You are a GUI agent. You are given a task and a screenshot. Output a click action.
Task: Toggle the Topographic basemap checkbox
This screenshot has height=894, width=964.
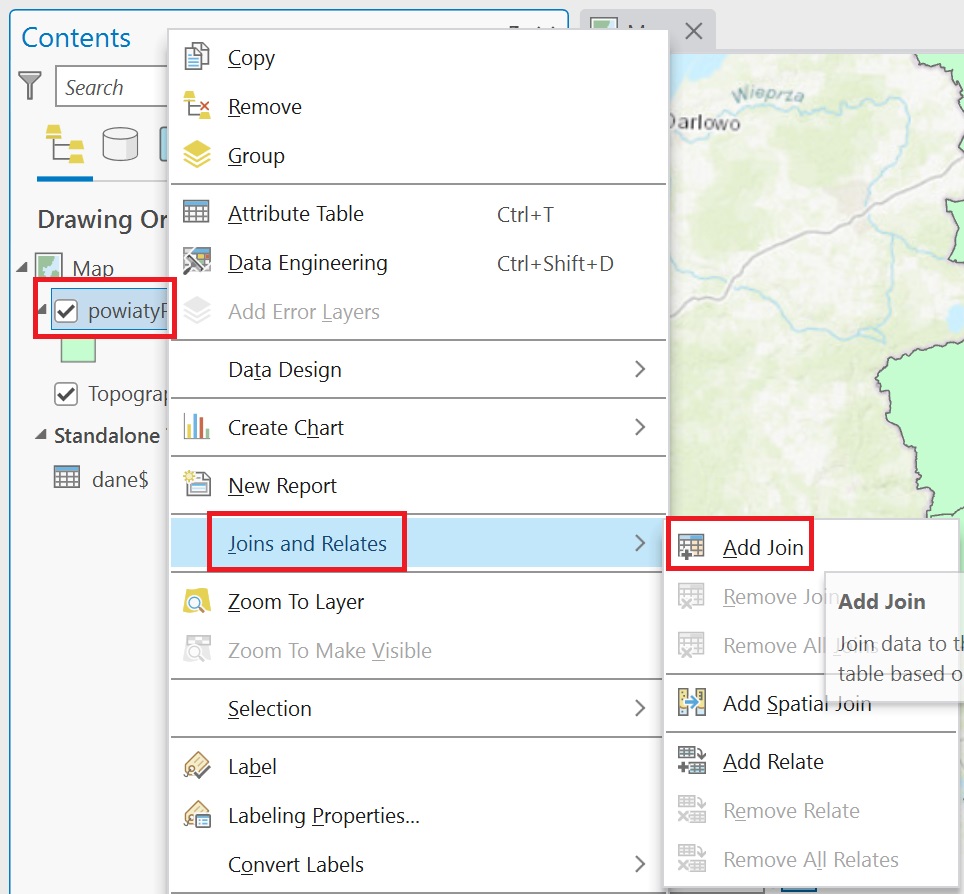[x=66, y=394]
